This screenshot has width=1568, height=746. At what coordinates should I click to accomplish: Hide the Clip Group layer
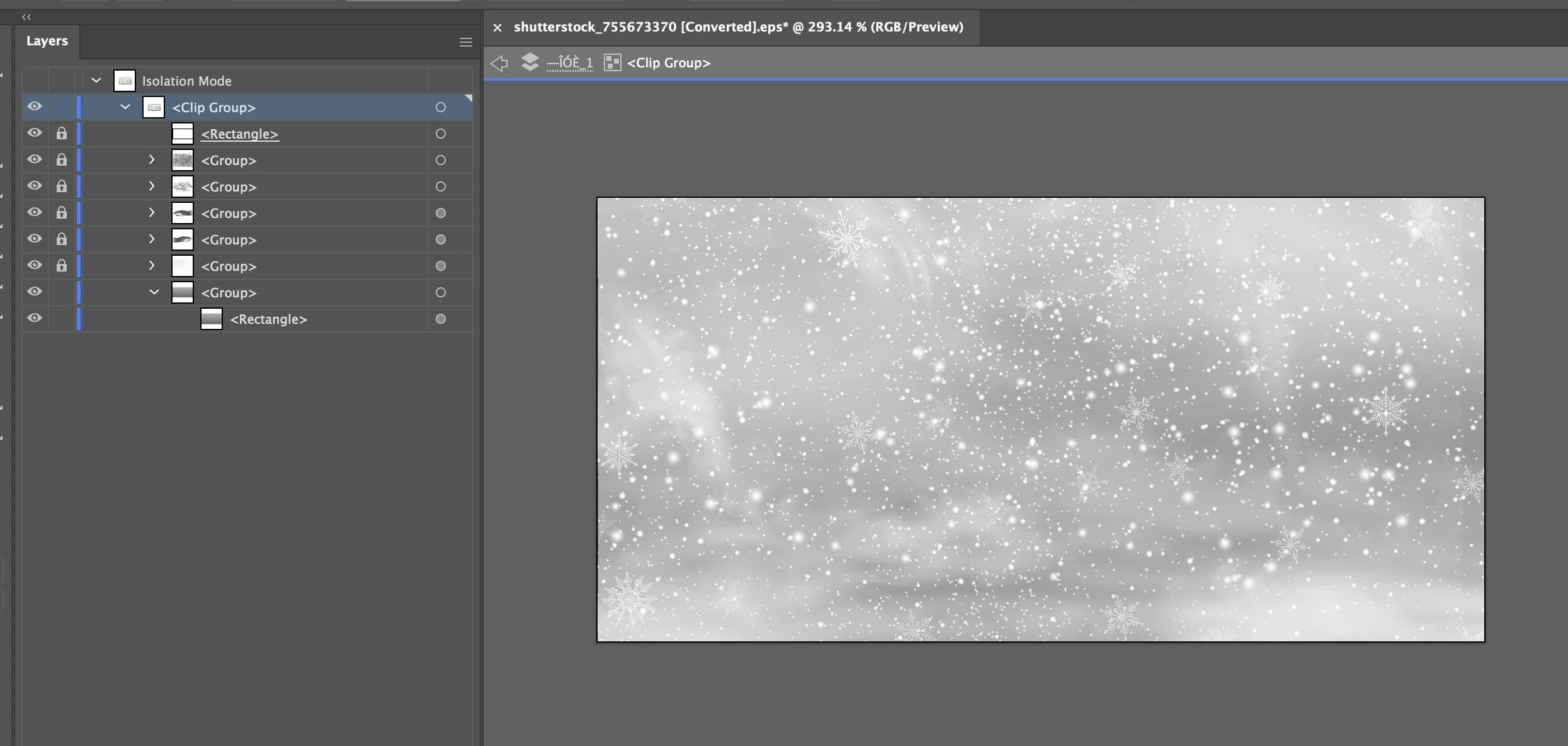pos(35,106)
